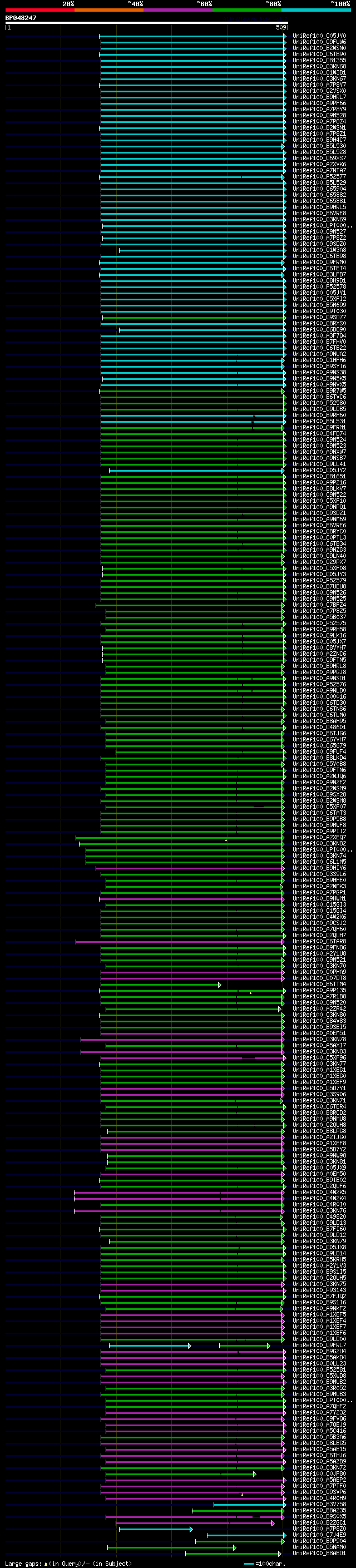Image resolution: width=356 pixels, height=1568 pixels.
Task: Click the UniRef100_Q9M528 label
Action: tap(319, 116)
